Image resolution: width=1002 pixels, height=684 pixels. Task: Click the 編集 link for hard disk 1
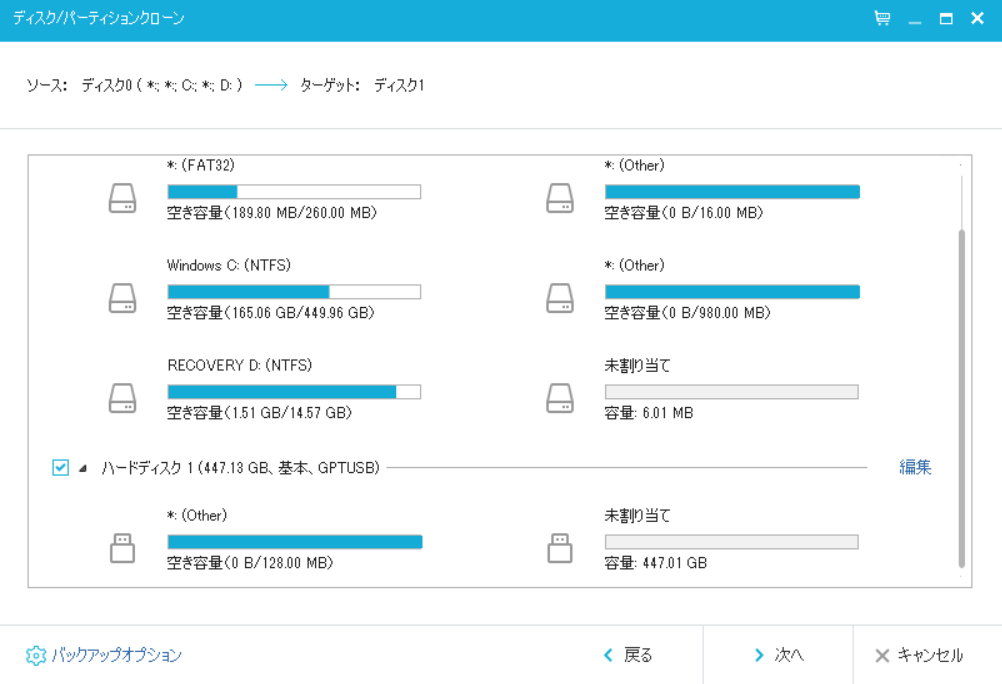click(915, 467)
